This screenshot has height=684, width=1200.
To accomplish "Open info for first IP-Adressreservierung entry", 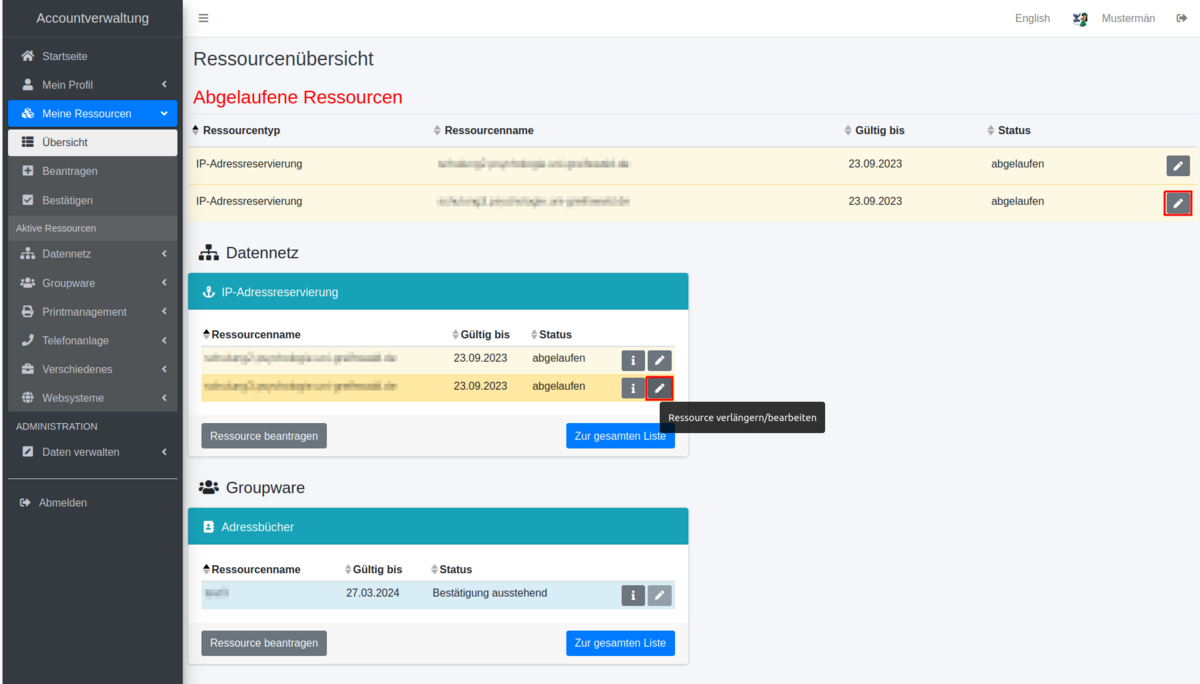I will pos(633,360).
